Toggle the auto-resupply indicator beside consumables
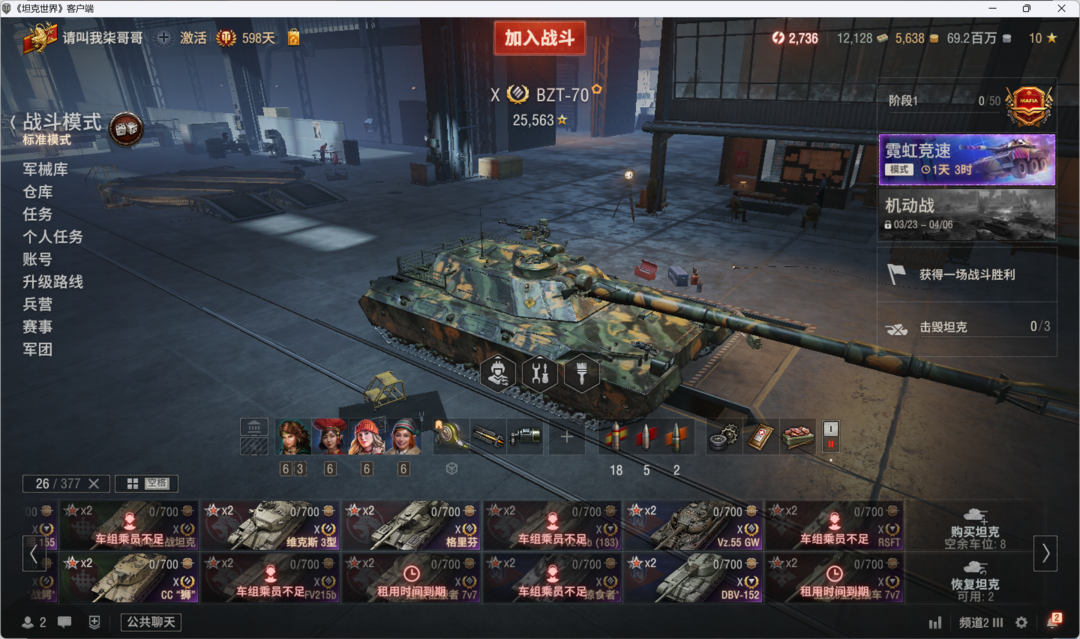 point(831,437)
